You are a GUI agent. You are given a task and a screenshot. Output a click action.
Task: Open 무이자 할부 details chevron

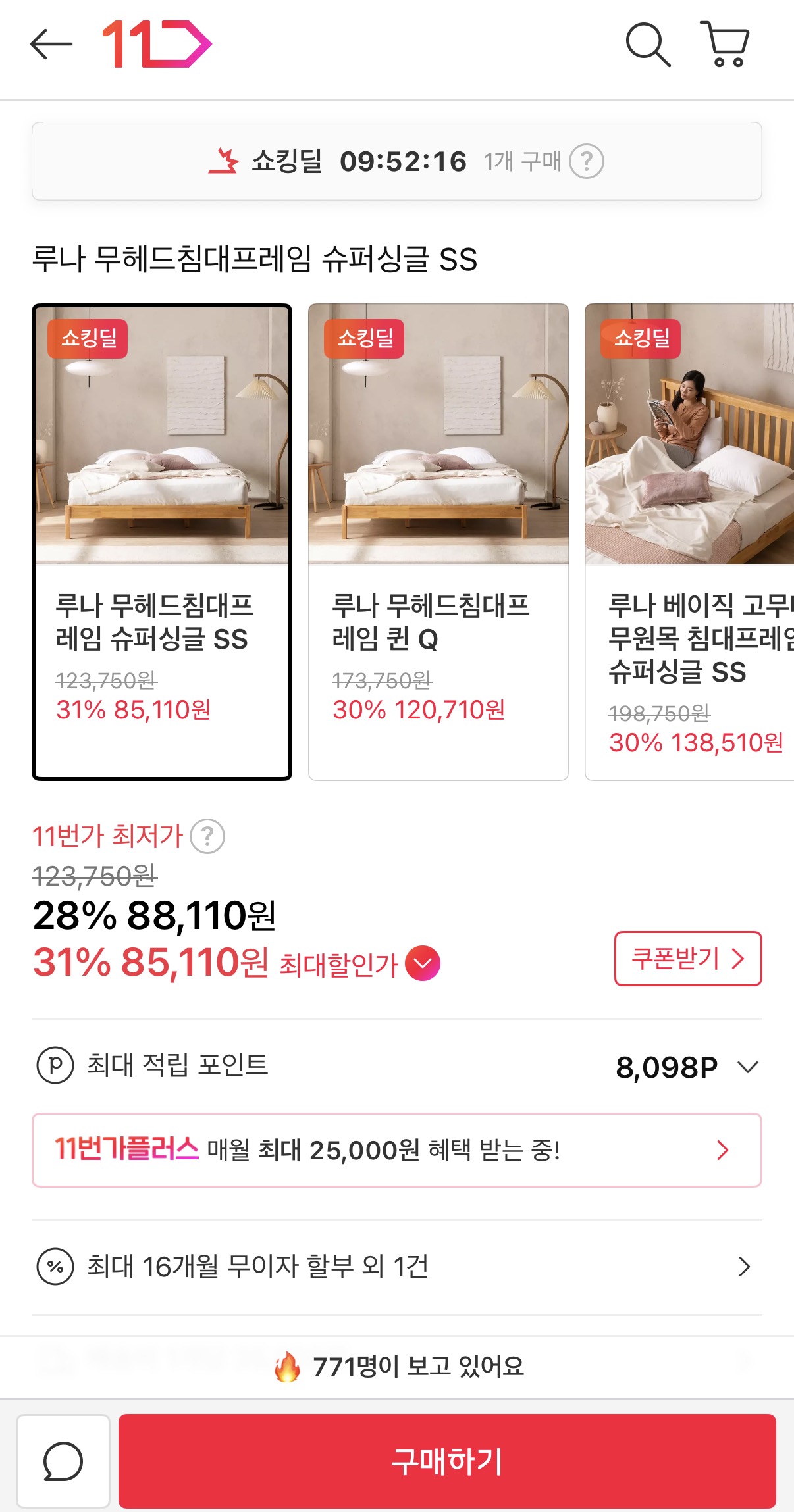(x=744, y=1267)
